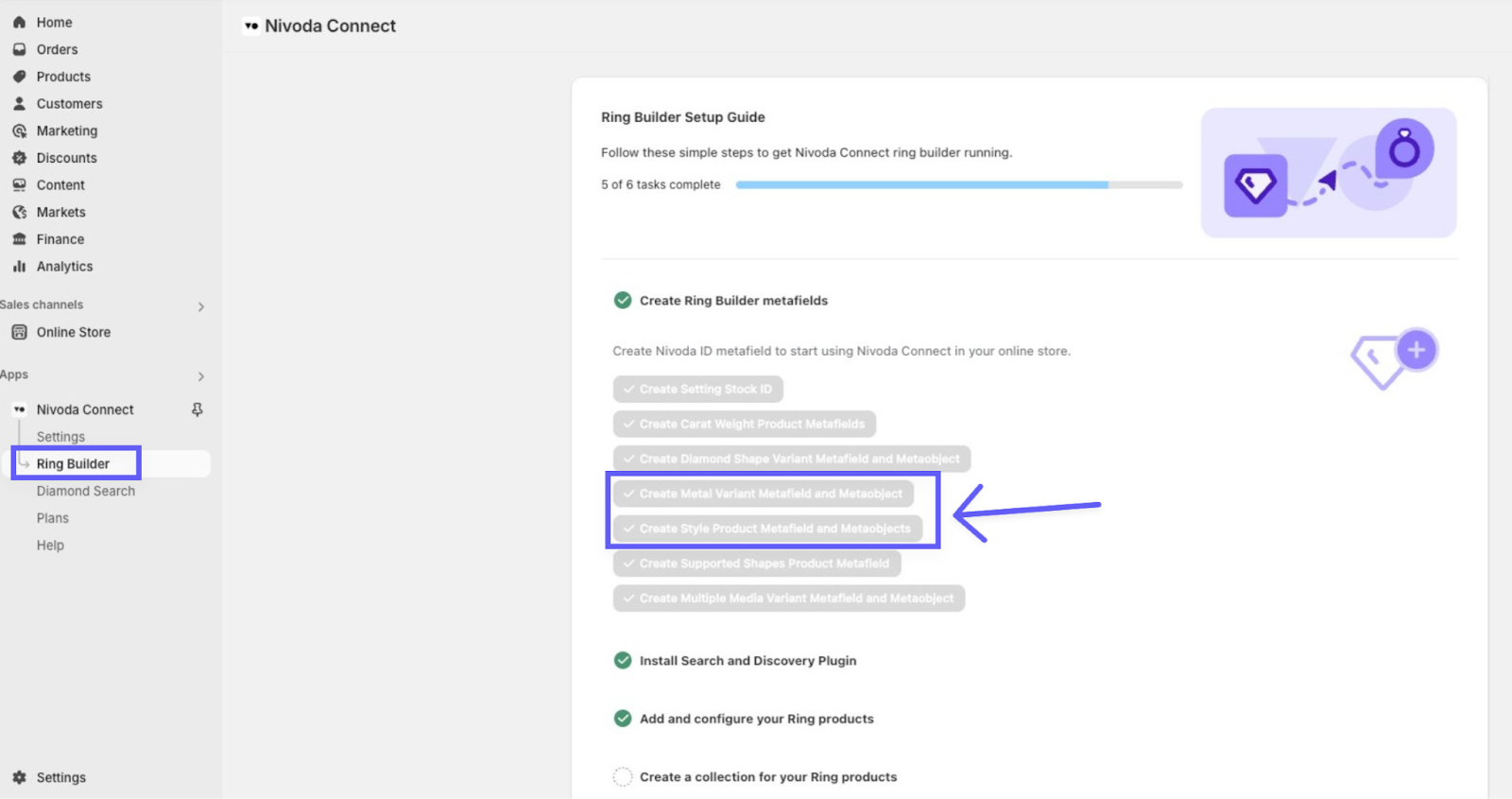Open the Analytics section
This screenshot has width=1512, height=799.
click(64, 267)
